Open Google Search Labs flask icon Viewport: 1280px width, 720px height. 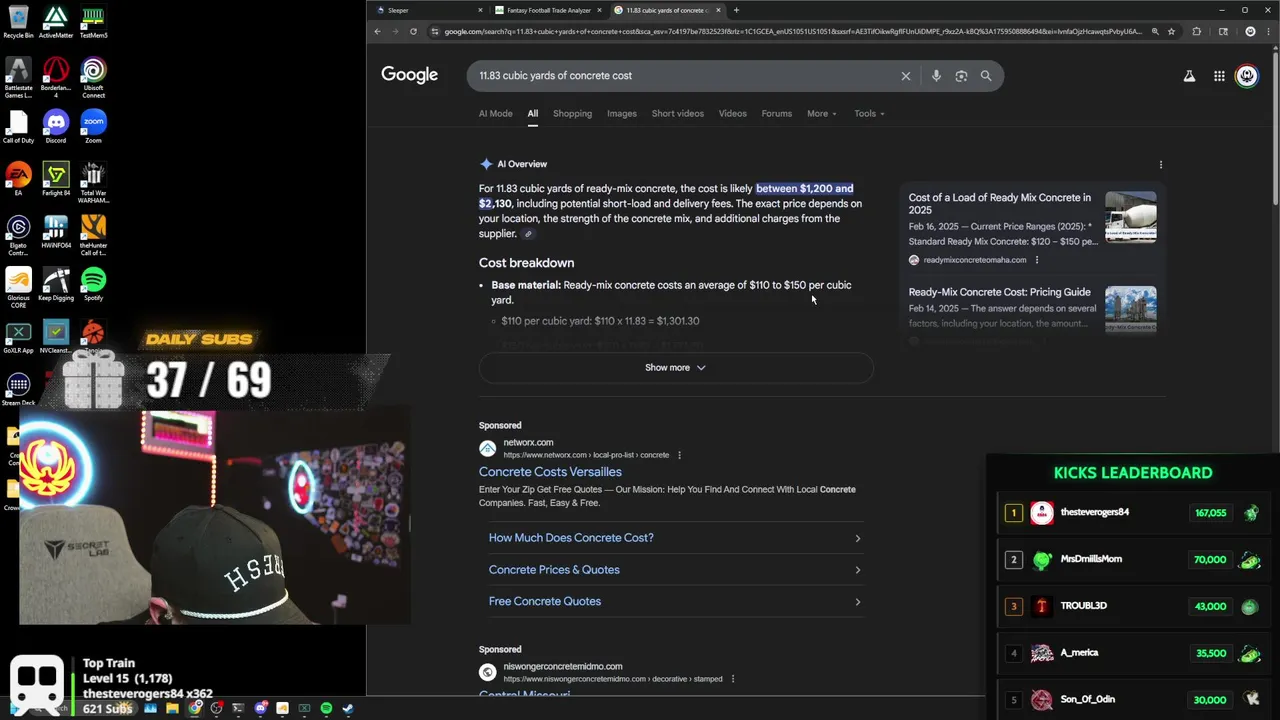[x=1189, y=76]
